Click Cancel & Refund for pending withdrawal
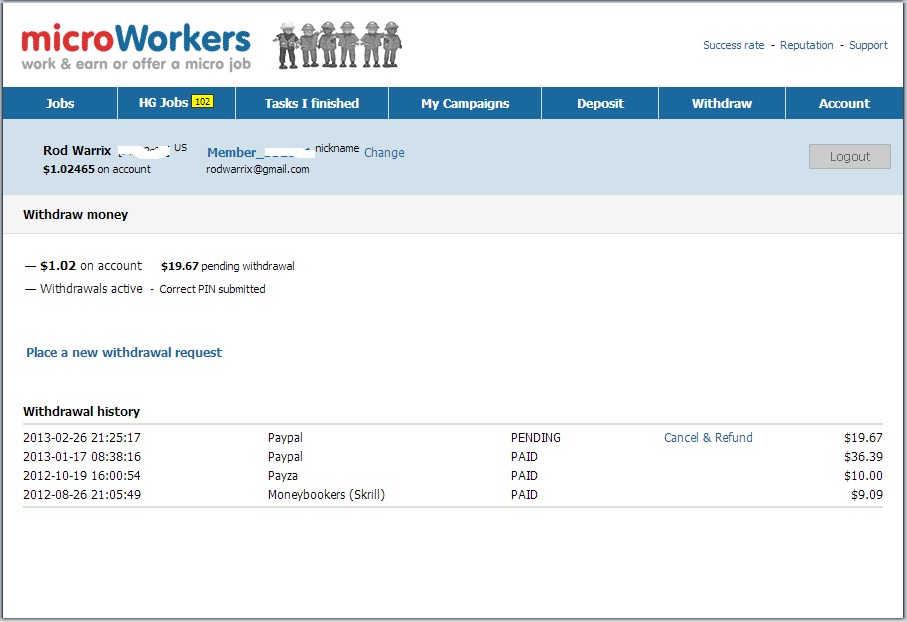Screen dimensions: 907x622 (708, 437)
